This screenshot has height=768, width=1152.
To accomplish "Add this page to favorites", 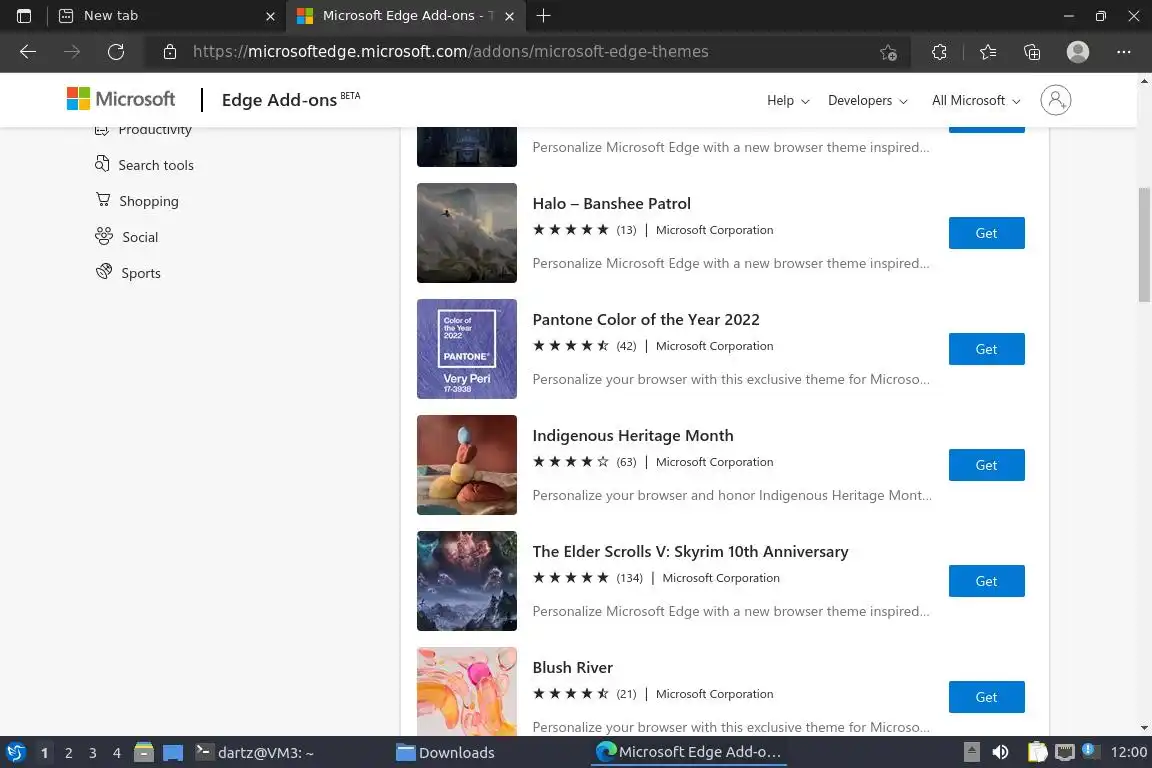I will point(888,52).
